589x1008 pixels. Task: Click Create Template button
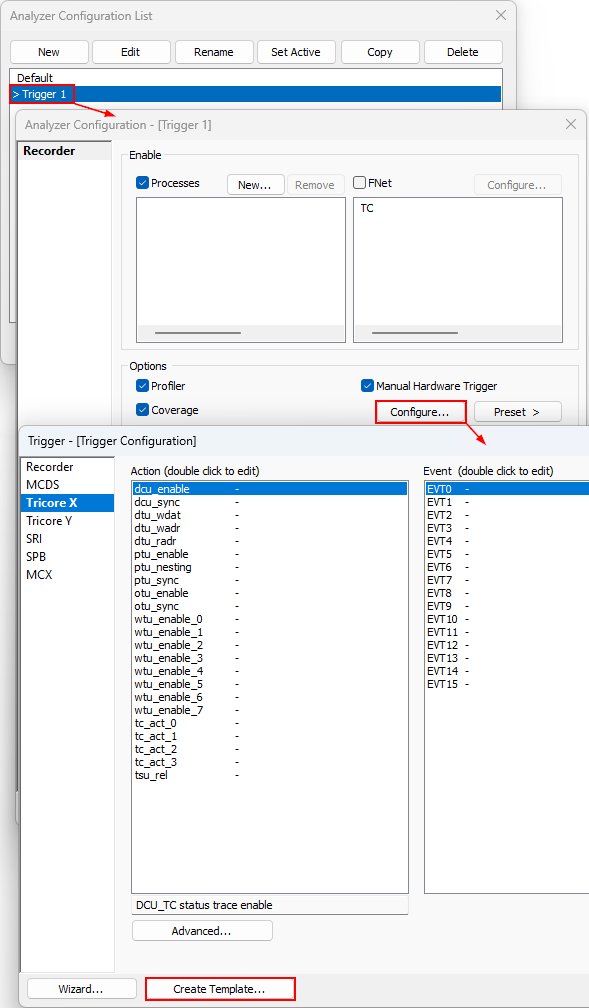point(220,989)
